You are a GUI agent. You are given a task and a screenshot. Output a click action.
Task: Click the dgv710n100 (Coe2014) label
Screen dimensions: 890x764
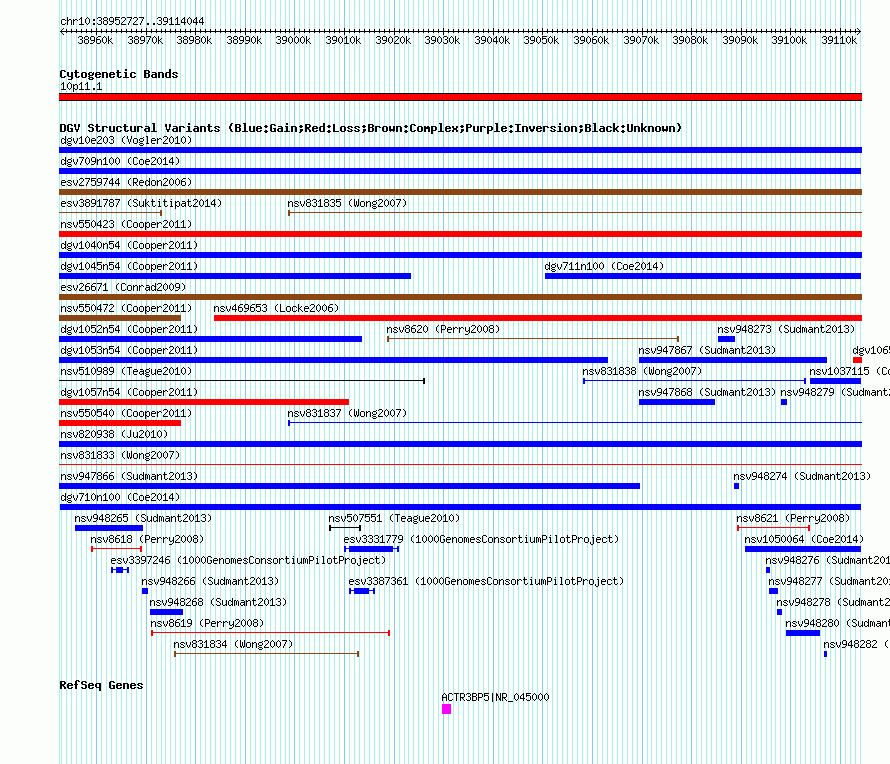coord(120,497)
